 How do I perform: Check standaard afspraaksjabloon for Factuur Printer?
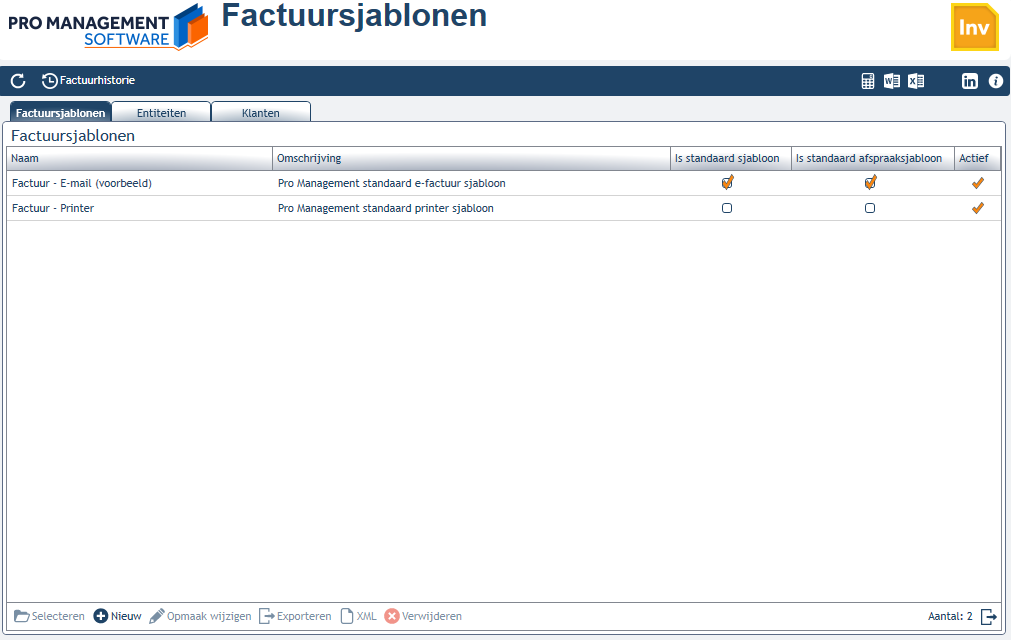tap(870, 208)
